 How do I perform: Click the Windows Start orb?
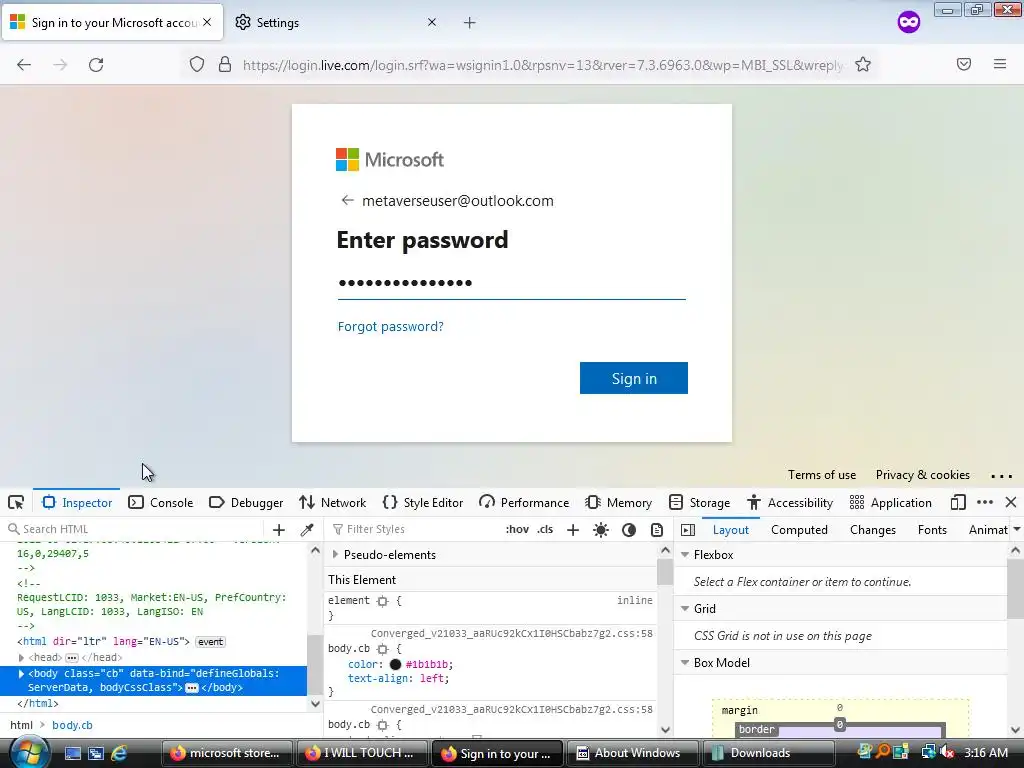(27, 752)
